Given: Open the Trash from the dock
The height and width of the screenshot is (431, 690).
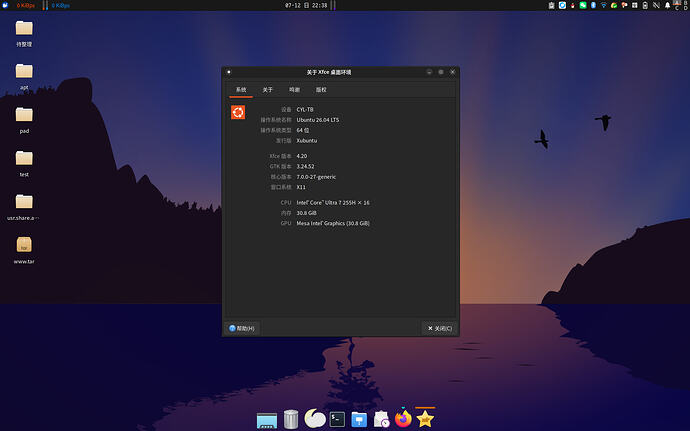Looking at the screenshot, I should pos(291,419).
